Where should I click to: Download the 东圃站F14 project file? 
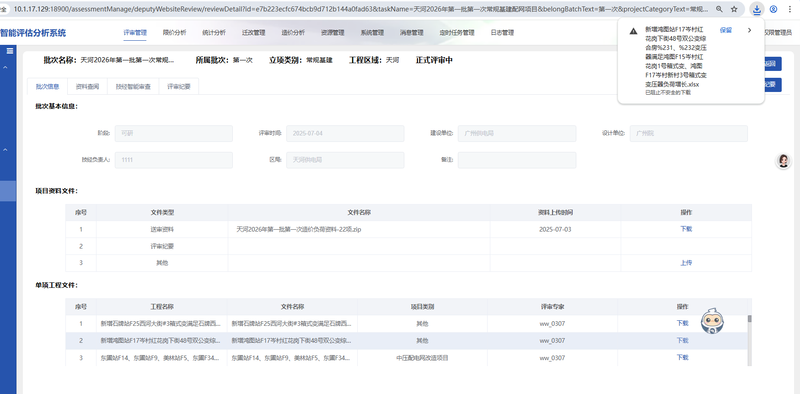click(683, 357)
